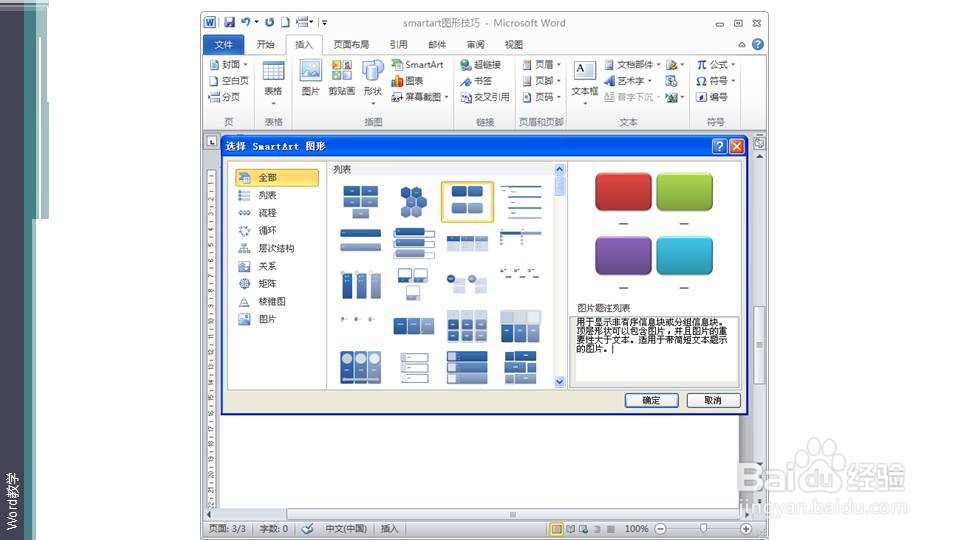Open 文本框 Text Box gallery

coord(585,82)
